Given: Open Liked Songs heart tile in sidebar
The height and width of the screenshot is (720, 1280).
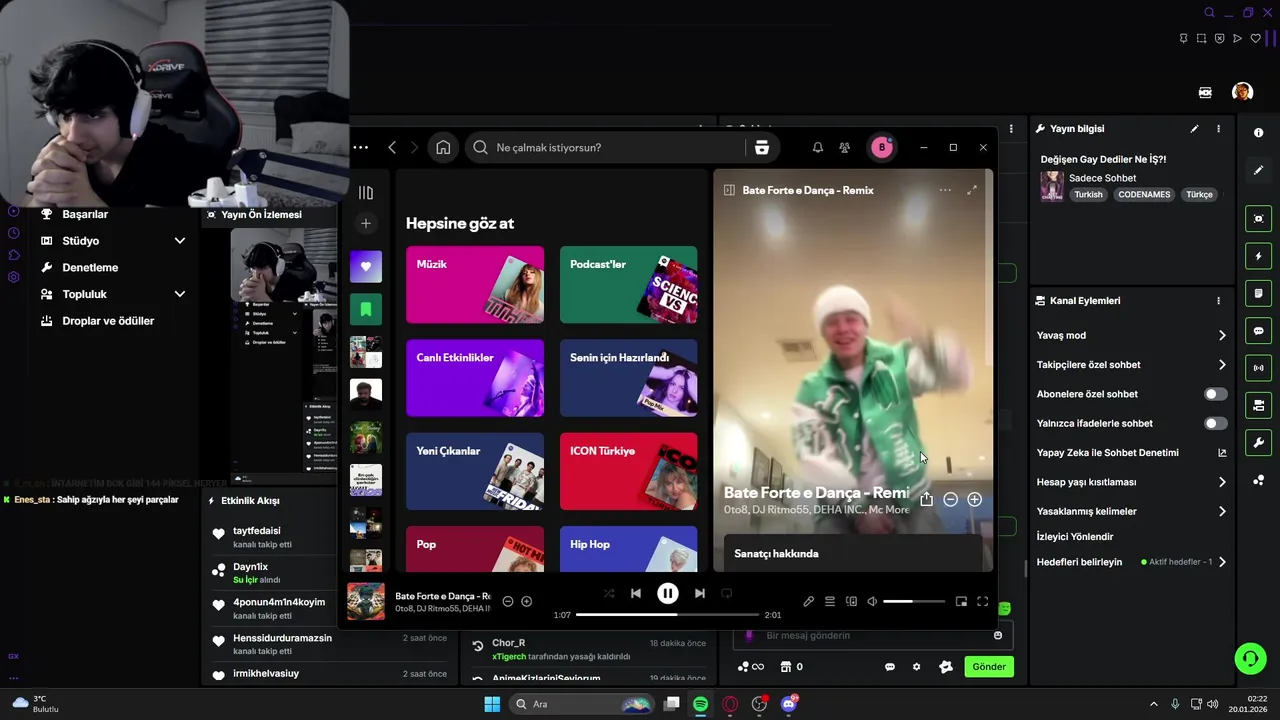Looking at the screenshot, I should (x=366, y=266).
